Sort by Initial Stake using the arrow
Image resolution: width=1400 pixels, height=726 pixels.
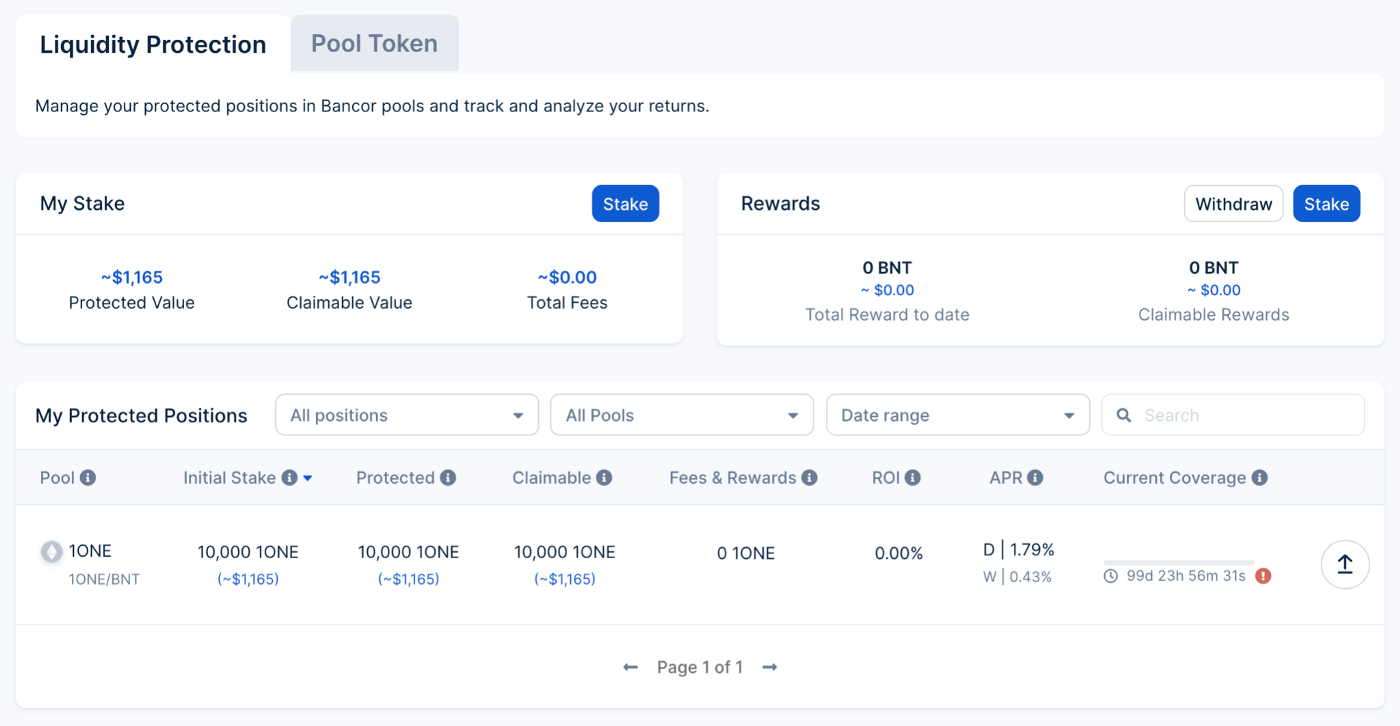tap(308, 479)
